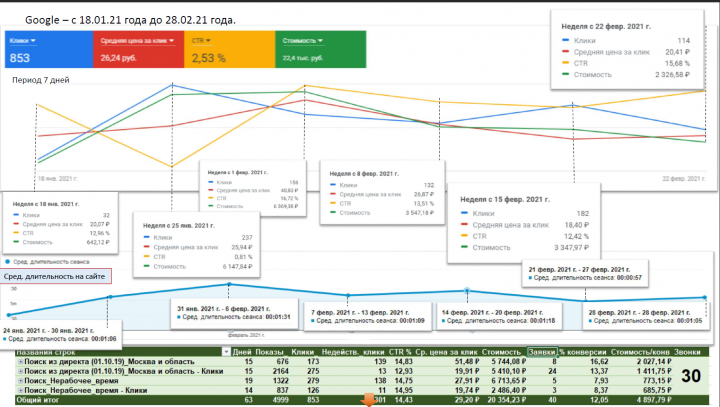Select conversion value 16,62 in first row
Screen dimensions: 720x407
[x=599, y=362]
